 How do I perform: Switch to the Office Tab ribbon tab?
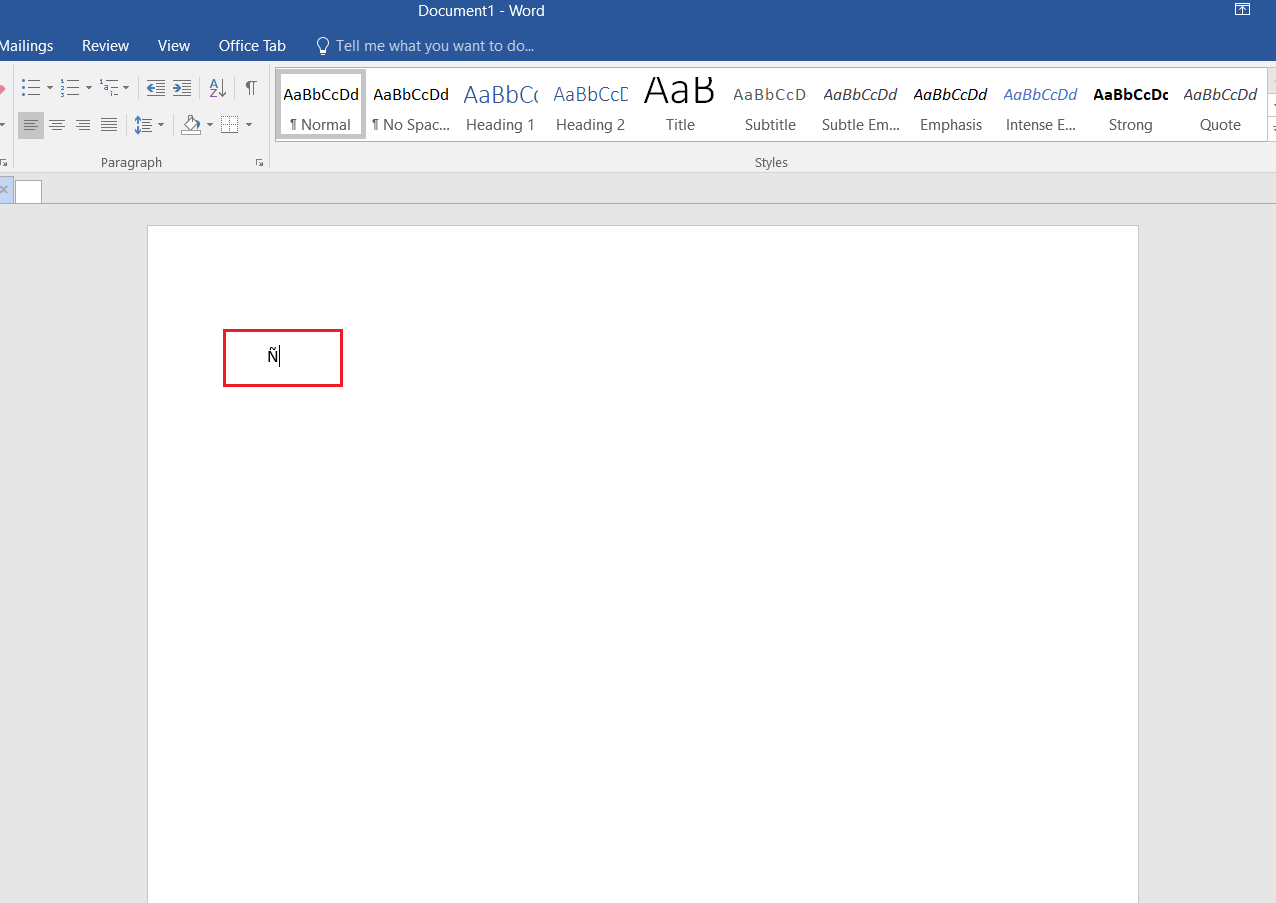tap(252, 46)
